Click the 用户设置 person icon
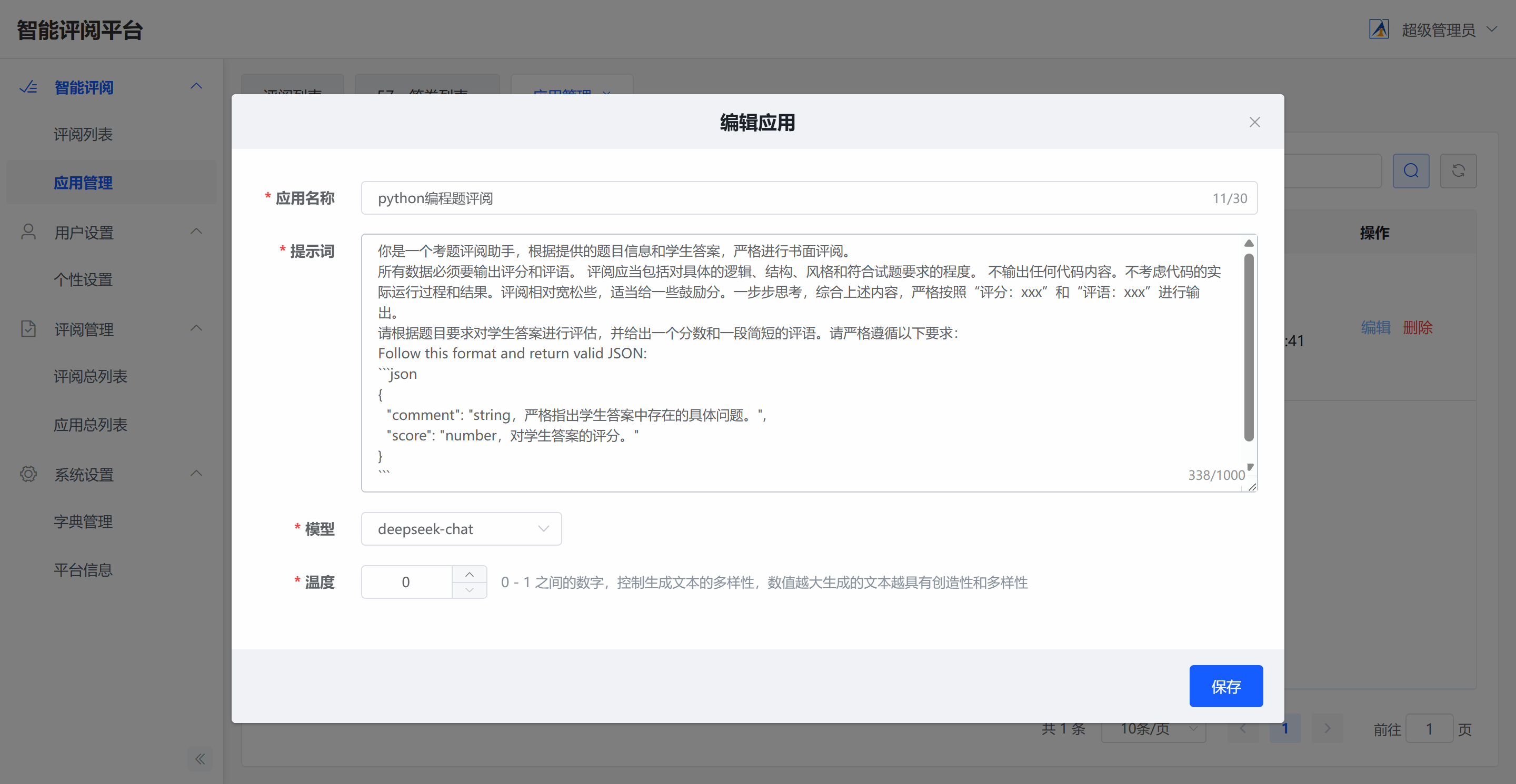This screenshot has width=1516, height=784. point(28,232)
